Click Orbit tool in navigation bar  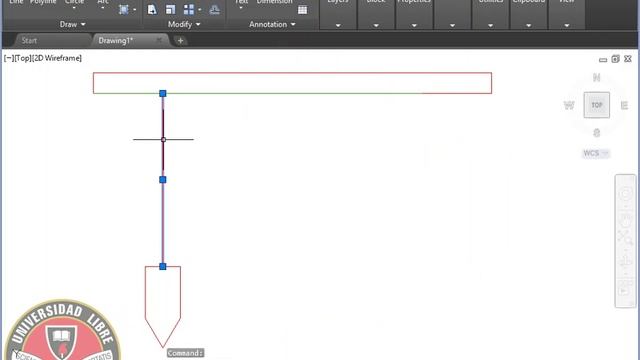[625, 260]
